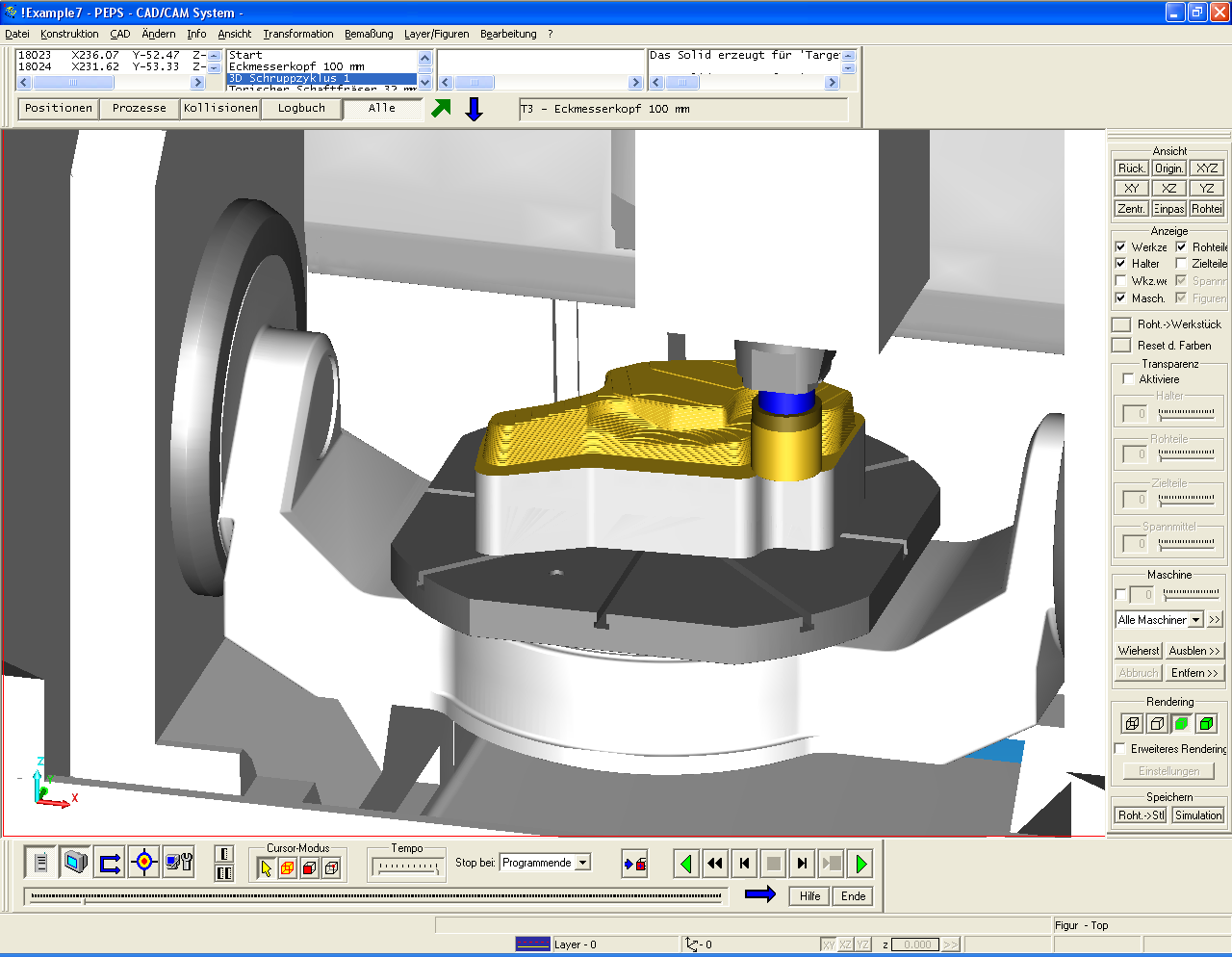Switch to the Kollisionen tab
Viewport: 1232px width, 957px height.
(x=220, y=109)
